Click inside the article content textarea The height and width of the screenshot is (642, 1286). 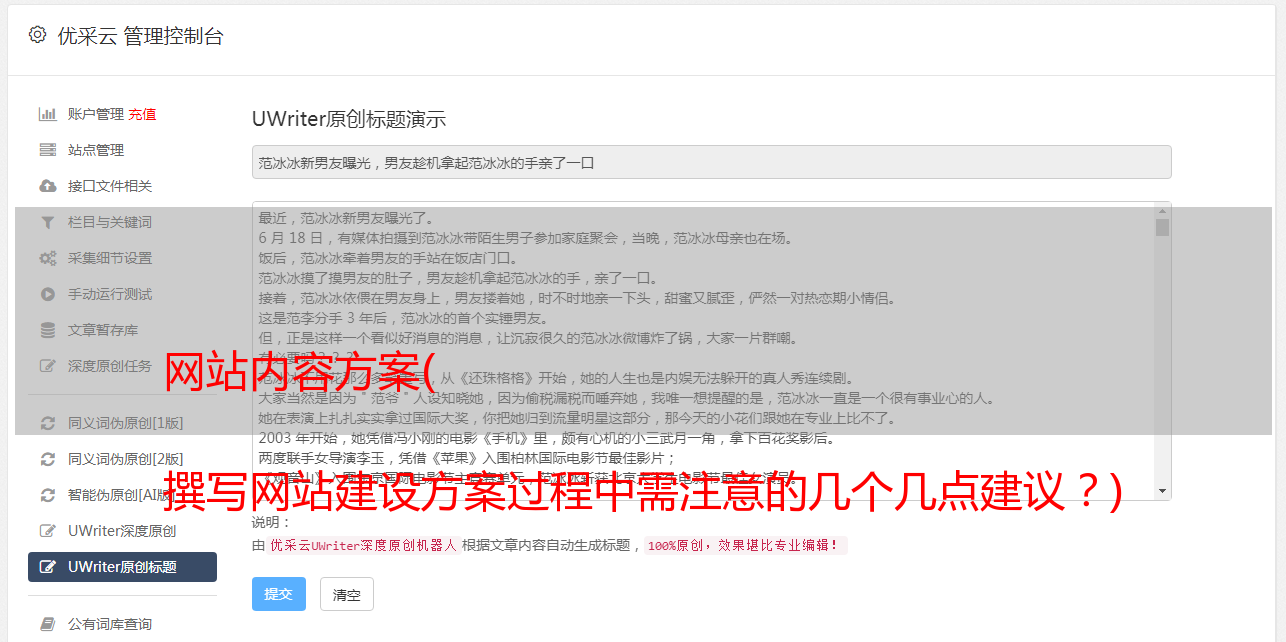pyautogui.click(x=703, y=351)
